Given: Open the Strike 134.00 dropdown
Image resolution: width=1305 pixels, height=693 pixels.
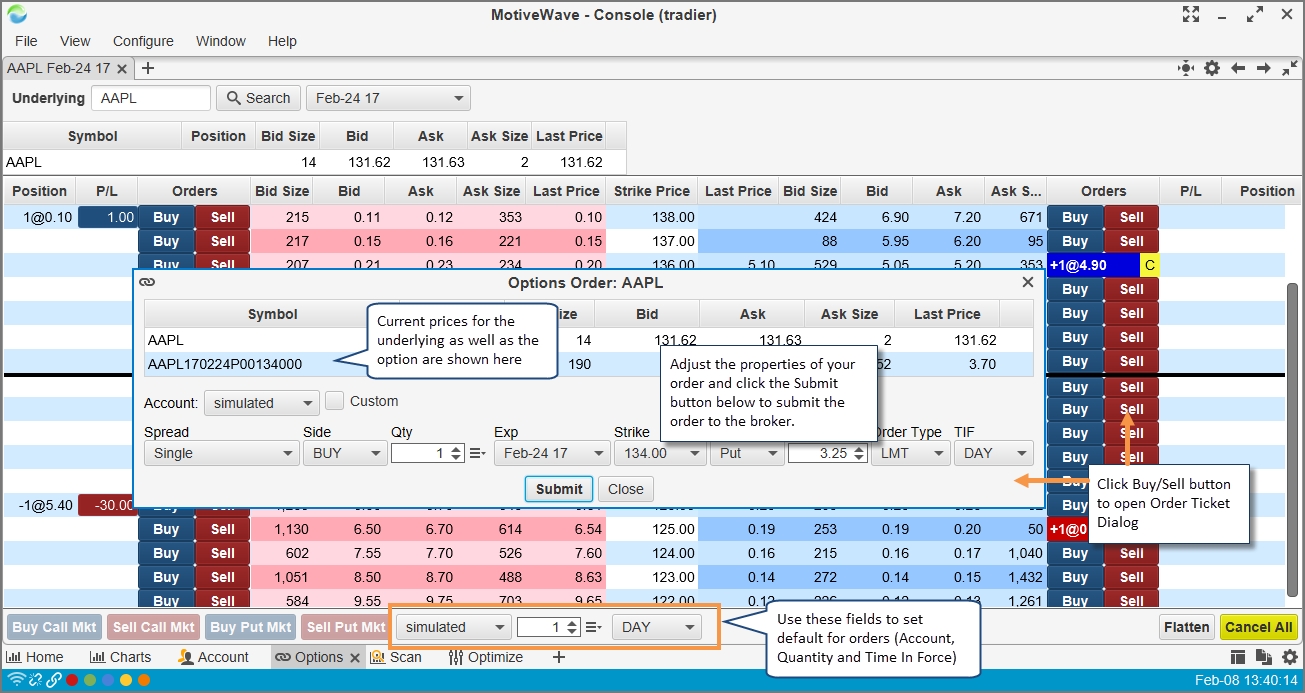Looking at the screenshot, I should pyautogui.click(x=659, y=453).
